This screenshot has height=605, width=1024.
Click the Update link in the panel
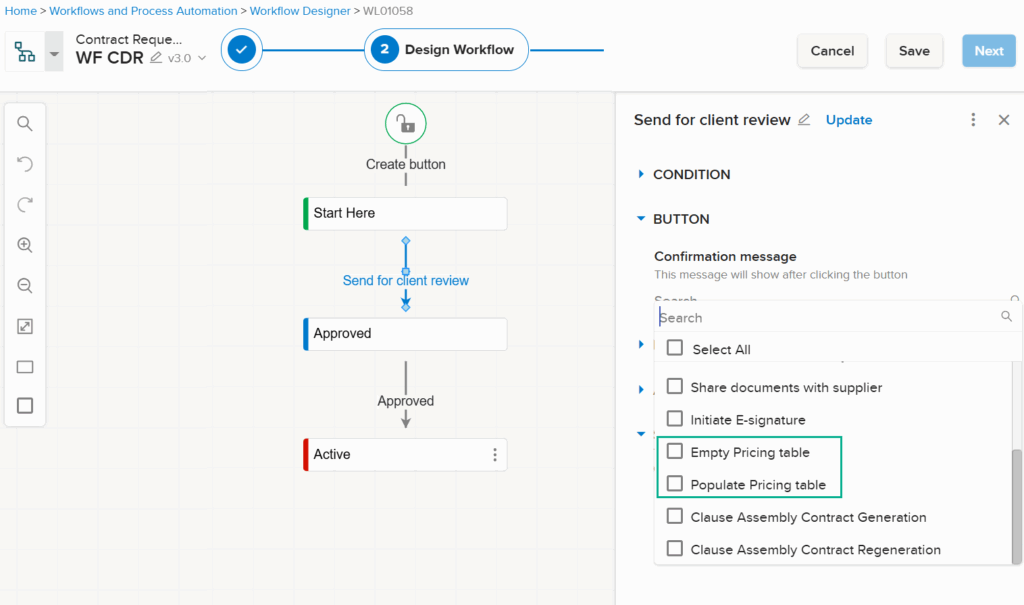point(848,119)
